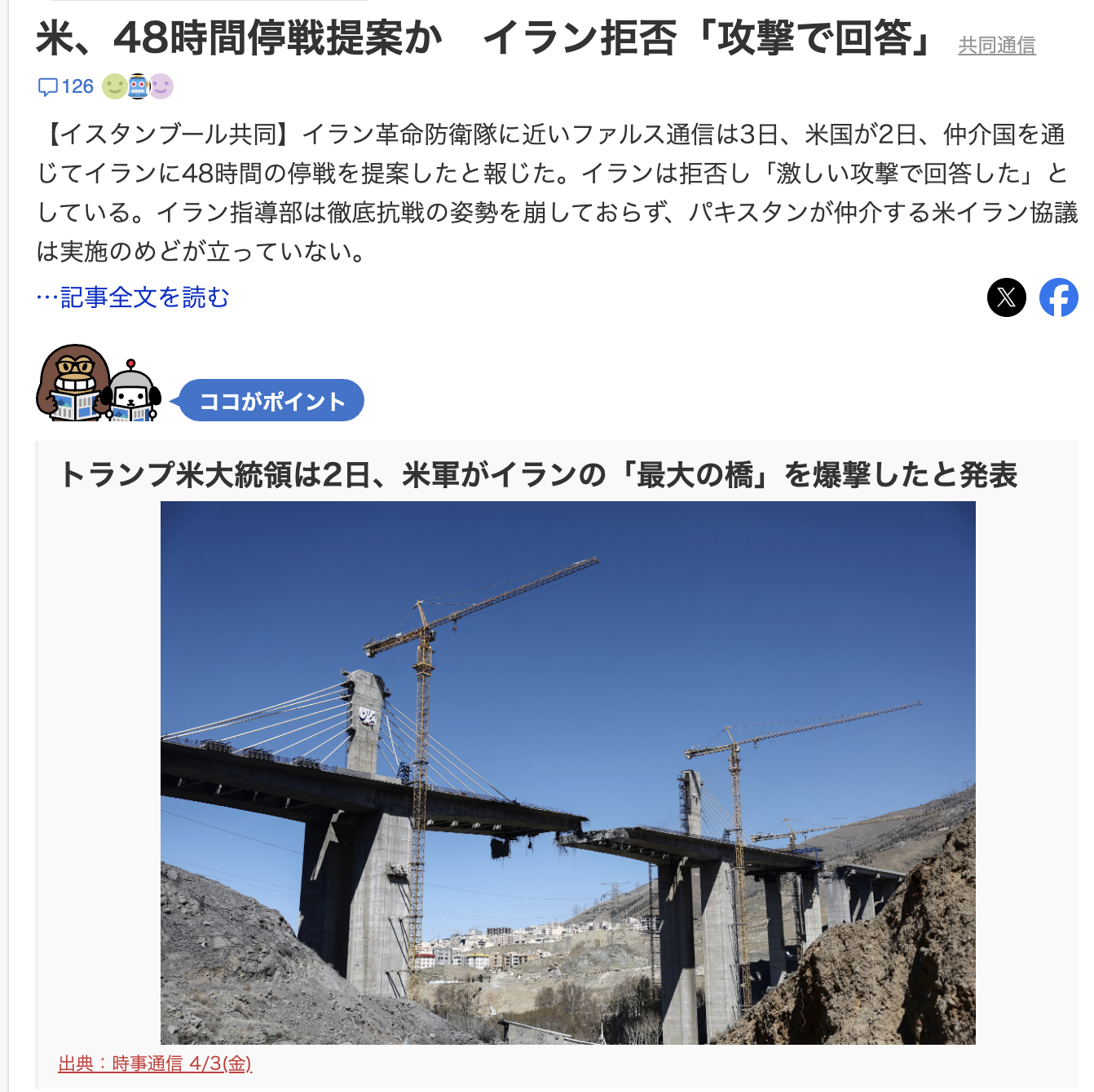Screen dimensions: 1094x1092
Task: Open headline 米、48時間停戦提案か イラン拒否
Action: point(484,37)
